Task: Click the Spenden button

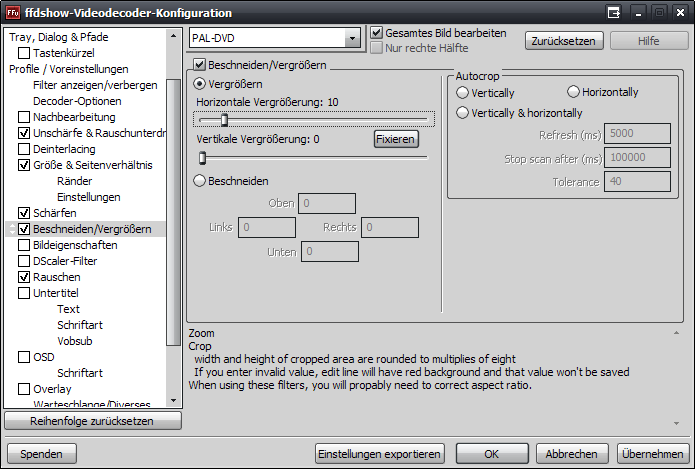Action: click(42, 454)
